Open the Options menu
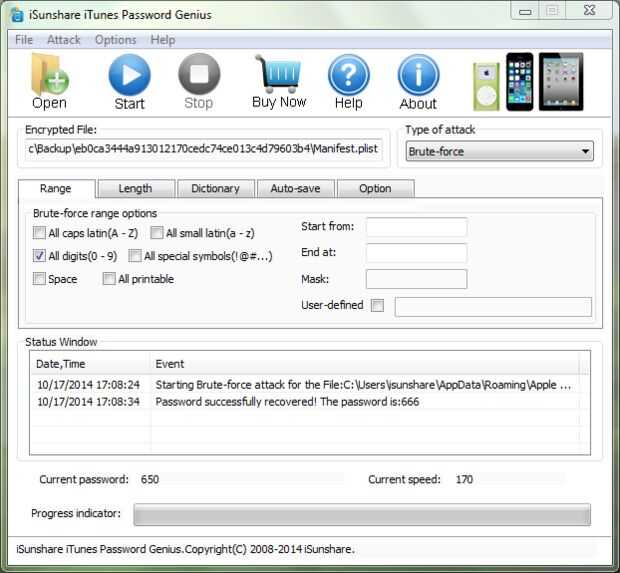Screen dimensions: 620x573 [115, 40]
